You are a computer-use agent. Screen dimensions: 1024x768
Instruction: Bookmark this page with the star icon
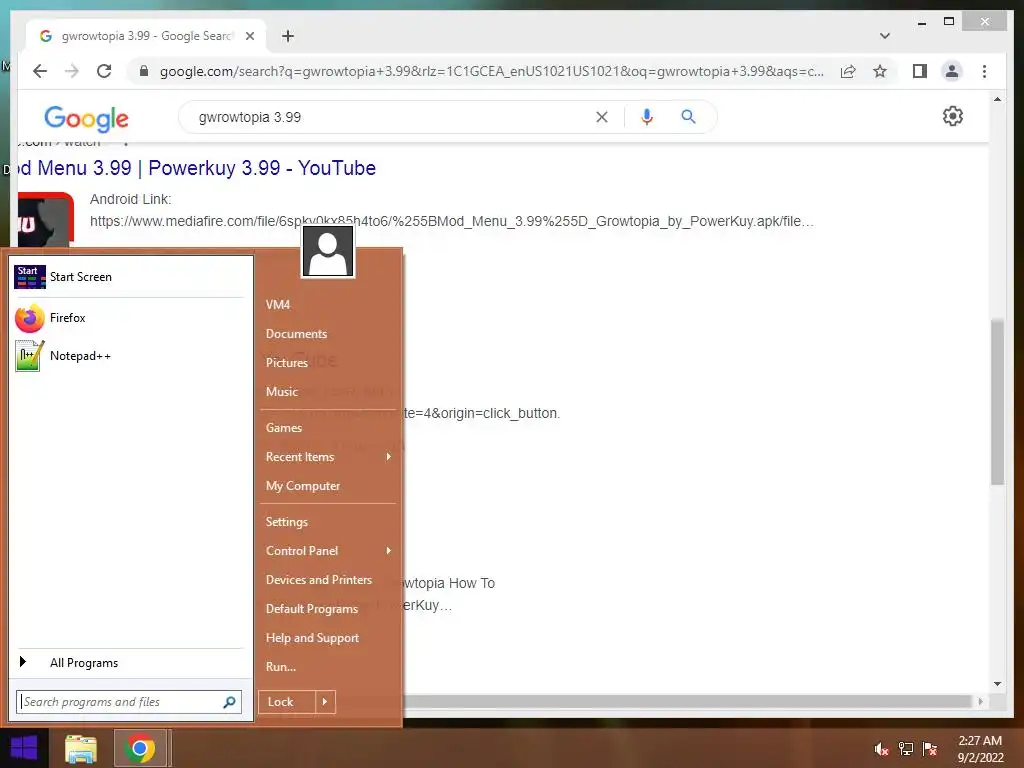tap(880, 71)
